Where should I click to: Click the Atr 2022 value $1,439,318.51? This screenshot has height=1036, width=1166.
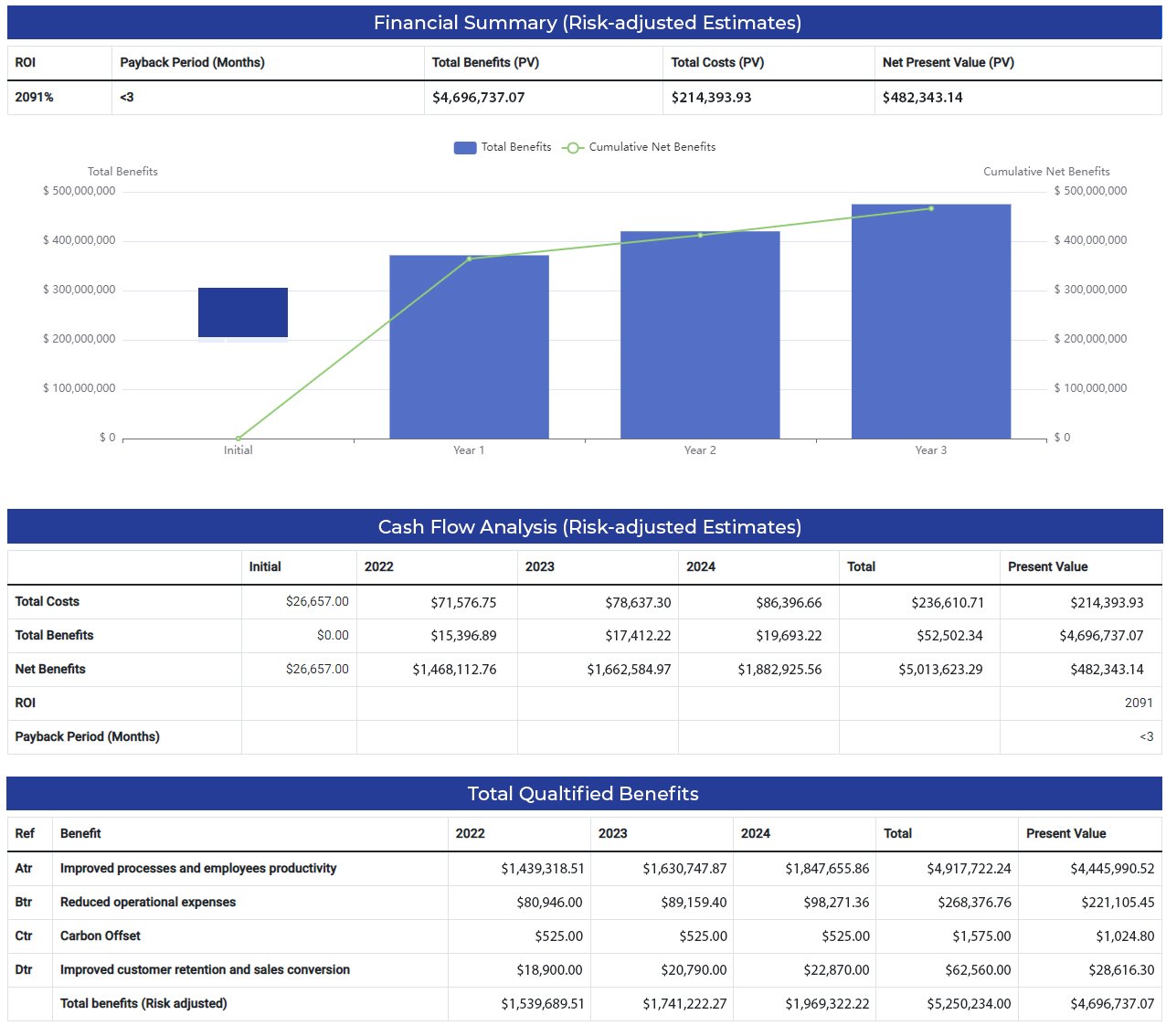pyautogui.click(x=543, y=869)
